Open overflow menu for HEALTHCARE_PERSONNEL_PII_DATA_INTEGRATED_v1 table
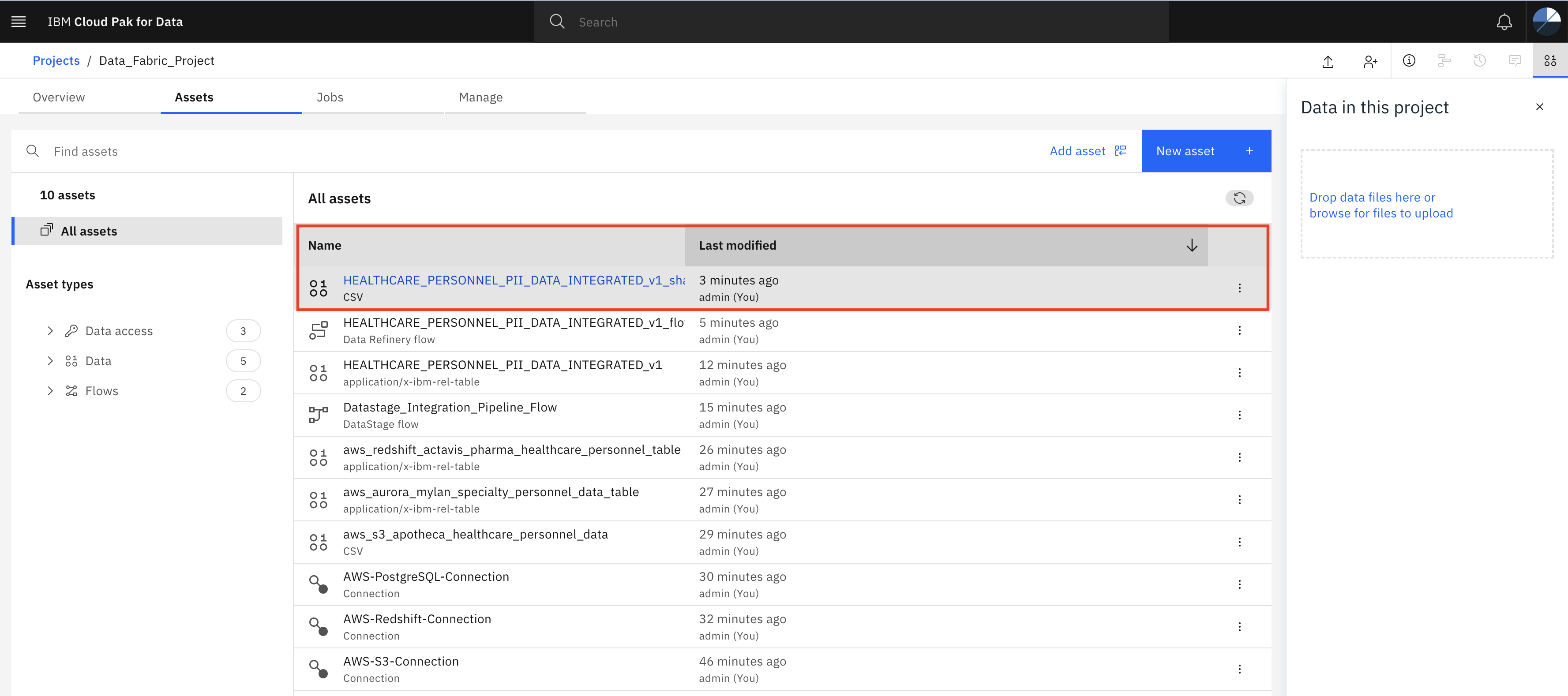 click(1239, 373)
